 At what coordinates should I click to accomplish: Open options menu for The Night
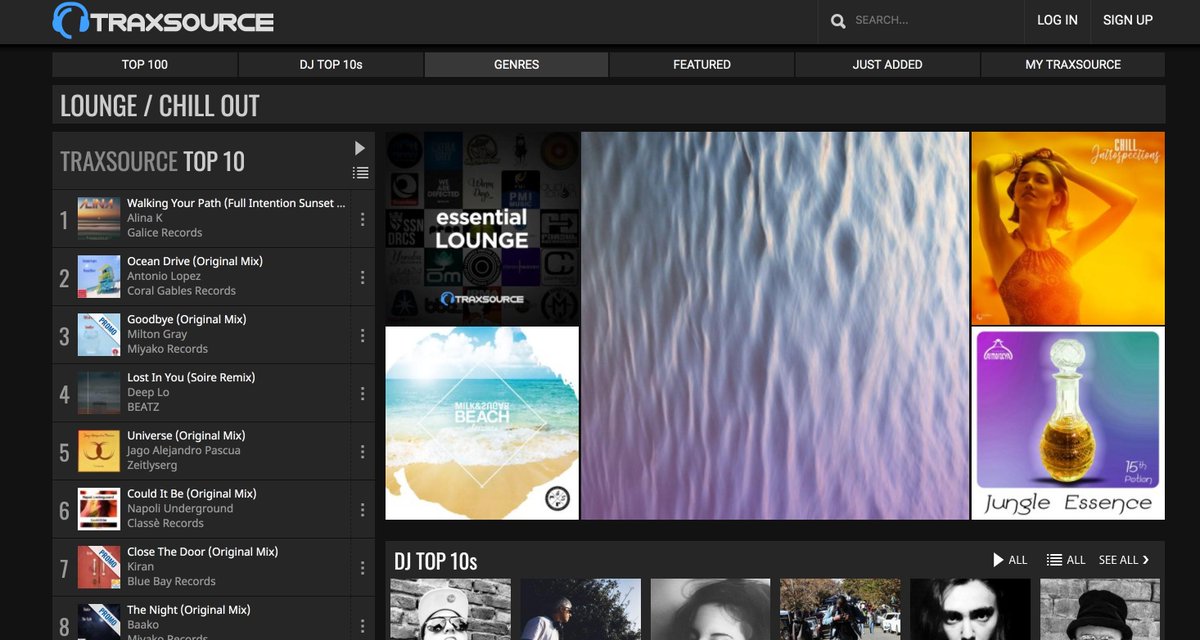tap(362, 625)
